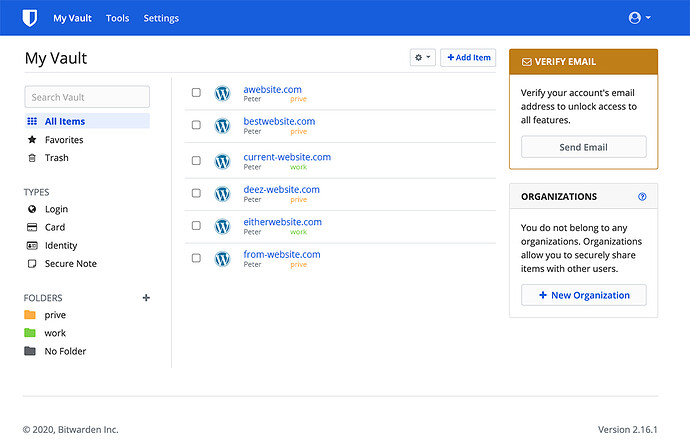Click the Add Item button
690x445 pixels.
click(468, 57)
